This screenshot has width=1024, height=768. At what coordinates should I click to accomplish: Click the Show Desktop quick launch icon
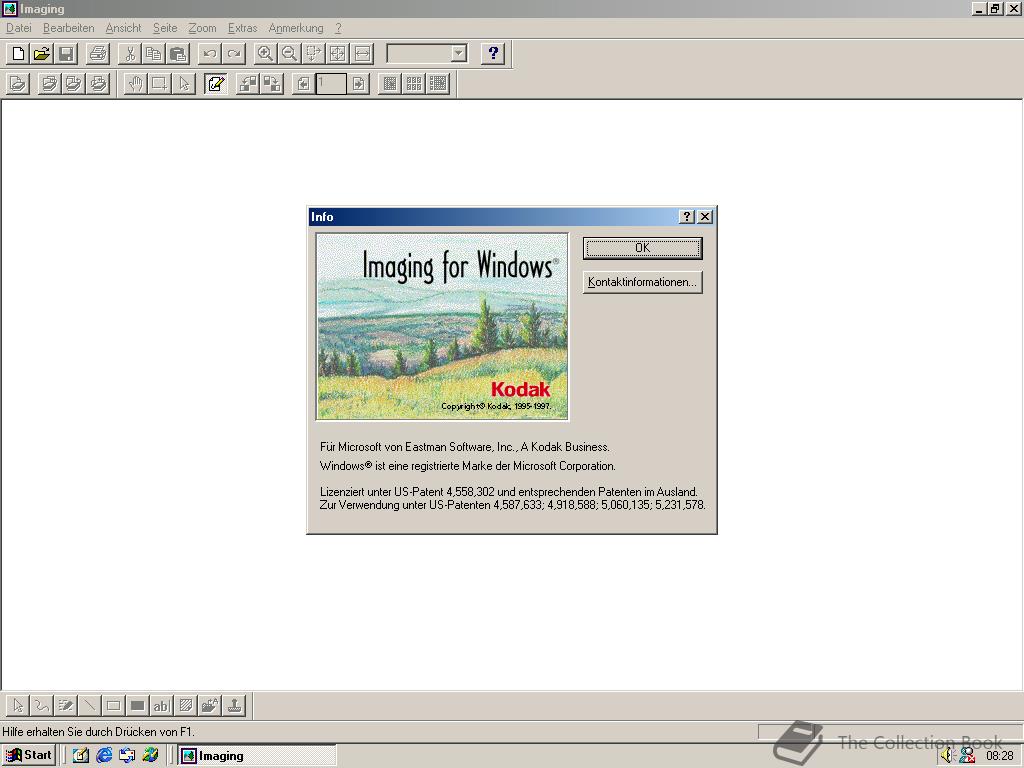[x=80, y=756]
